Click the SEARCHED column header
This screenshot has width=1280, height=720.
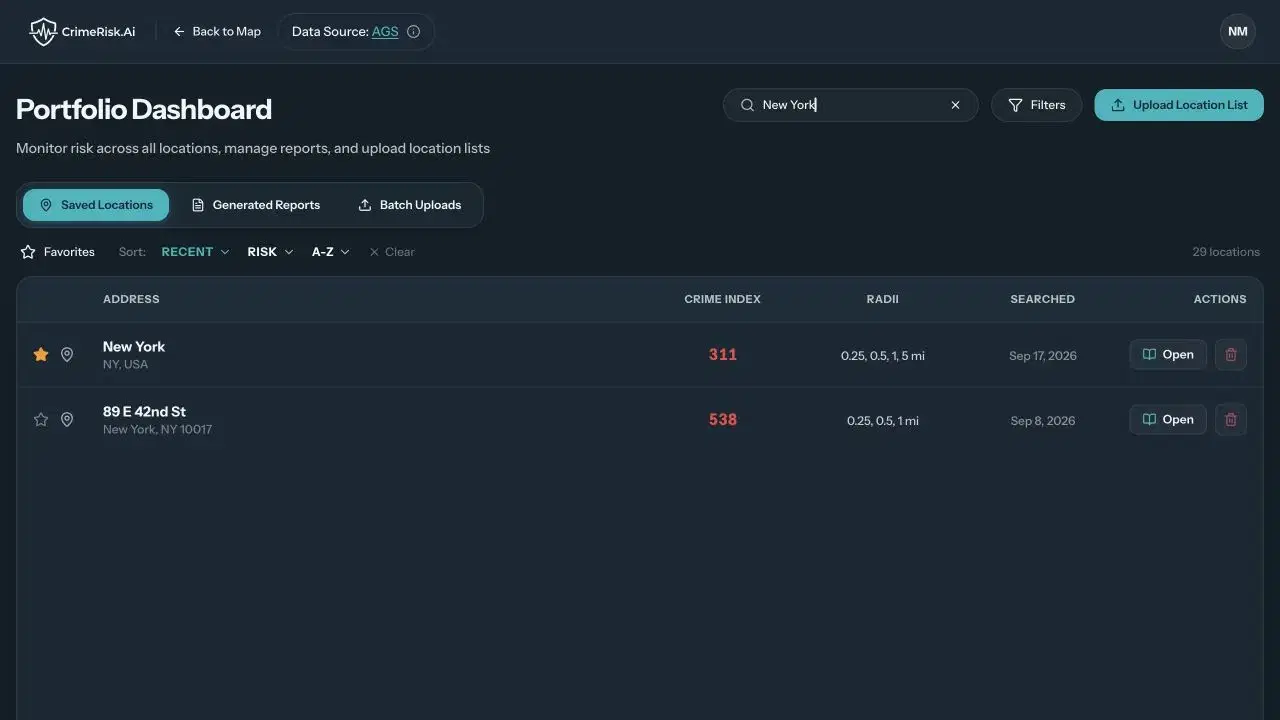click(x=1042, y=299)
